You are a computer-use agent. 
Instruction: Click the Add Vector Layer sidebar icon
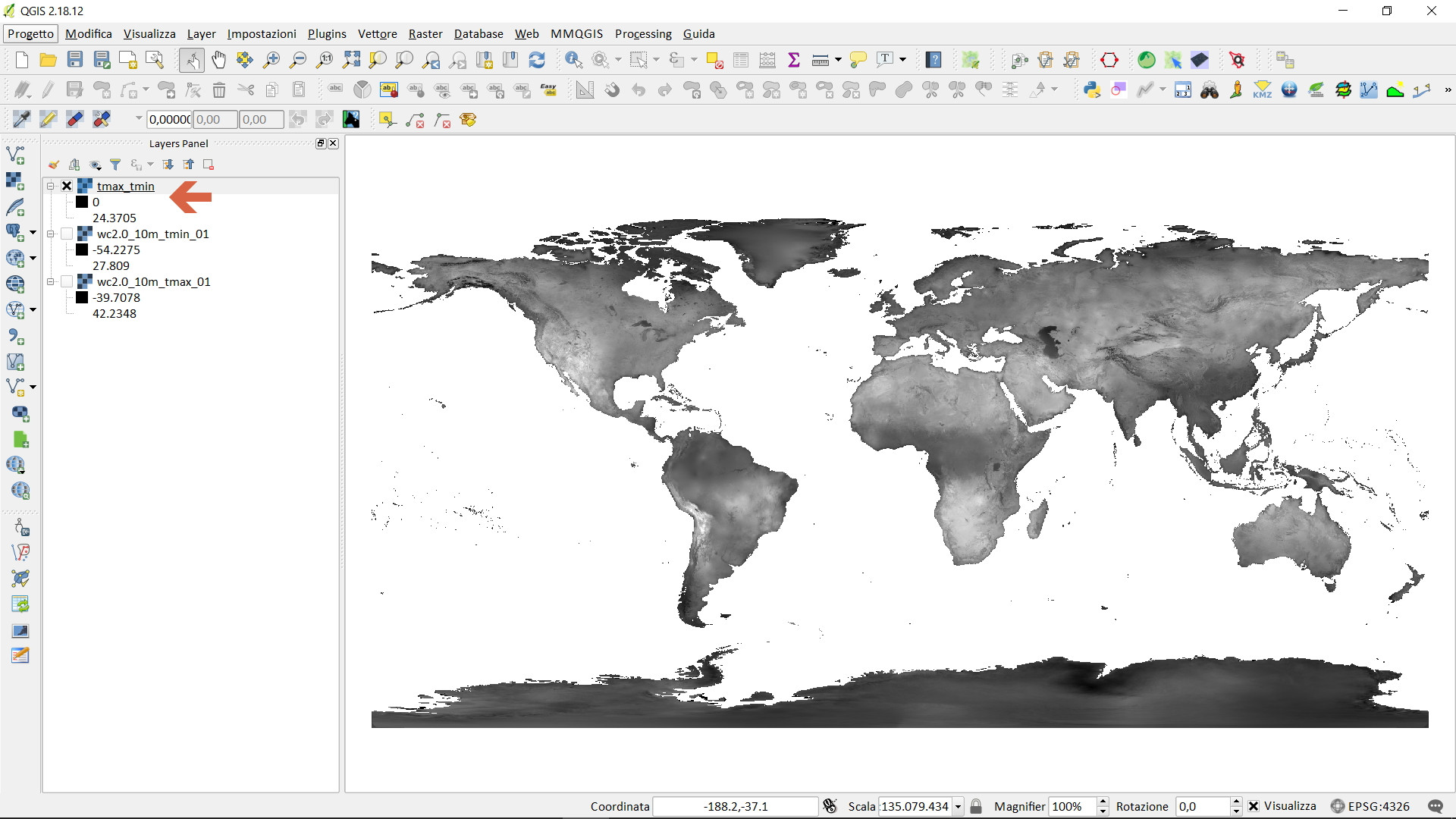(x=15, y=155)
